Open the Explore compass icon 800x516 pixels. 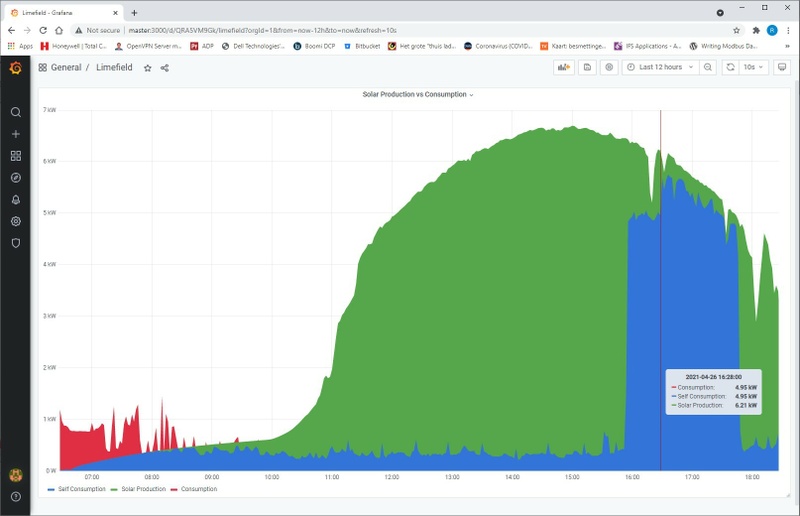coord(16,178)
